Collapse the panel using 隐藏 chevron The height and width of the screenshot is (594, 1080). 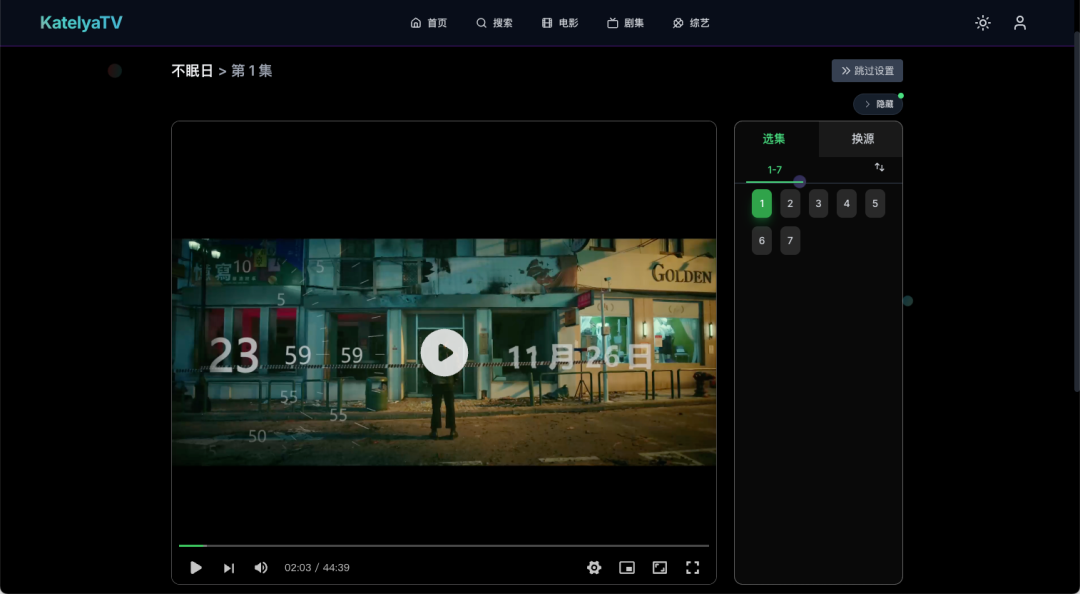[876, 103]
